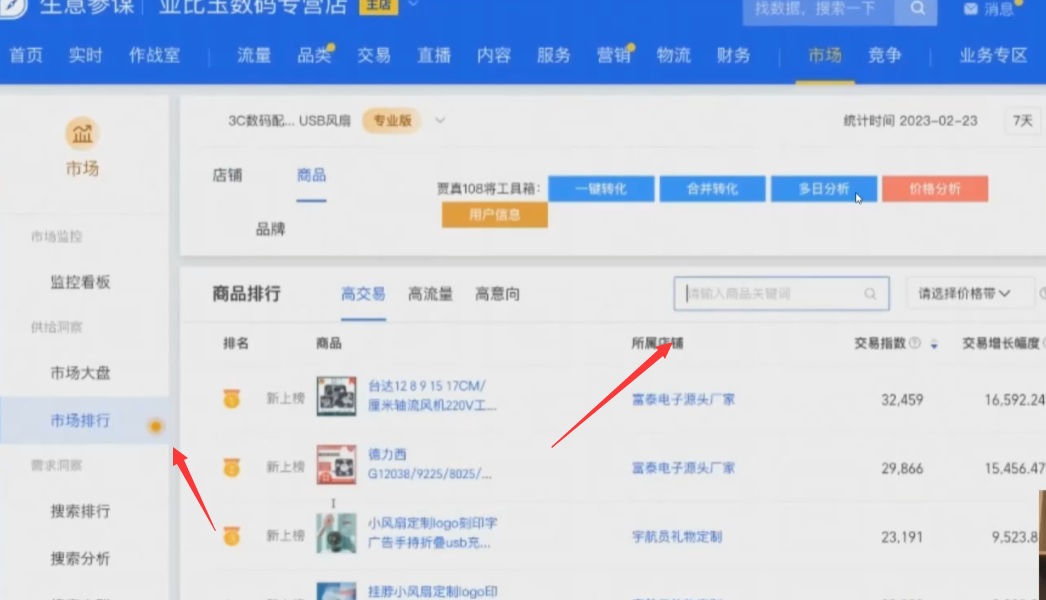Open the 消息 messages envelope icon

[971, 9]
